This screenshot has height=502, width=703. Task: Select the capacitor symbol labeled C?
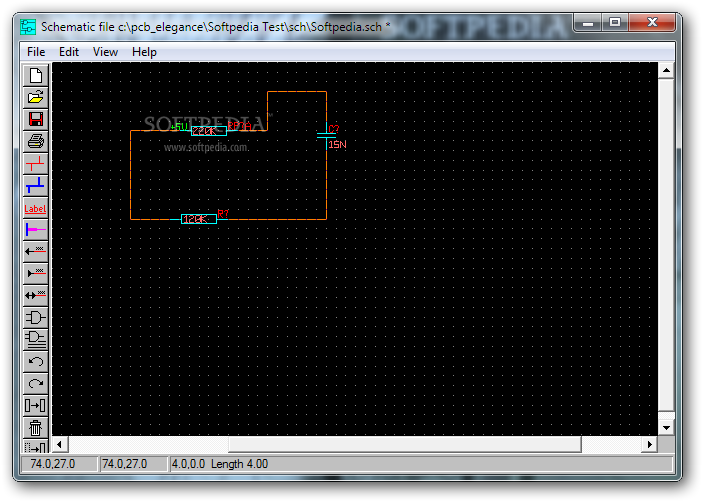[326, 135]
